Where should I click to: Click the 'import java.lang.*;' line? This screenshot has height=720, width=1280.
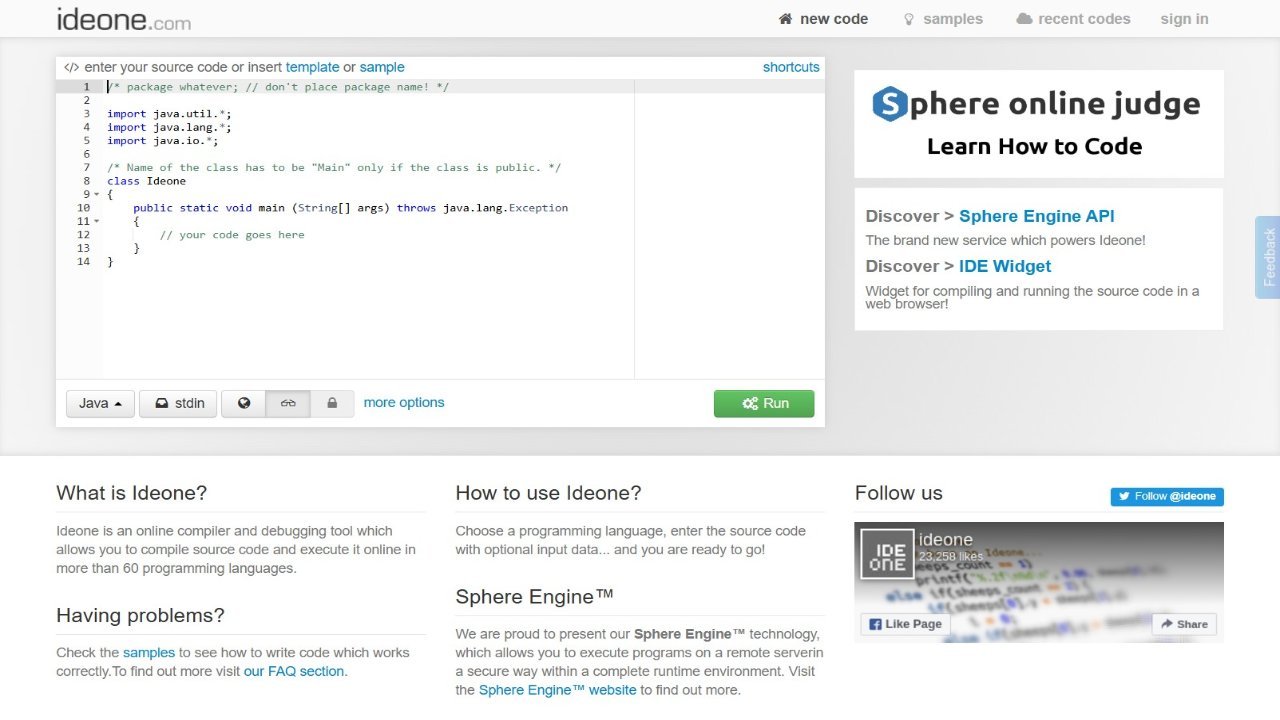(169, 127)
